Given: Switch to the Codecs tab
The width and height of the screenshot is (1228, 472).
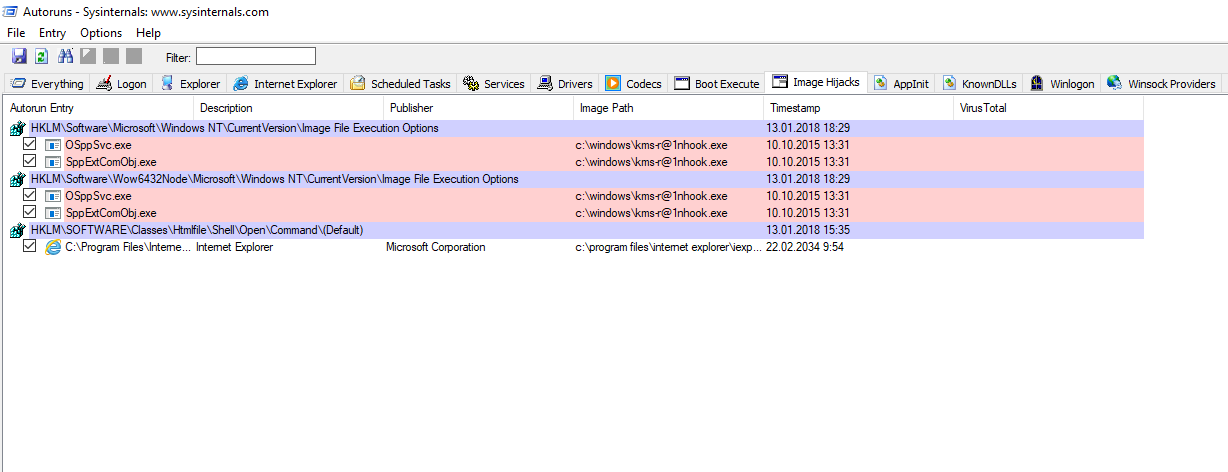Looking at the screenshot, I should pyautogui.click(x=633, y=84).
